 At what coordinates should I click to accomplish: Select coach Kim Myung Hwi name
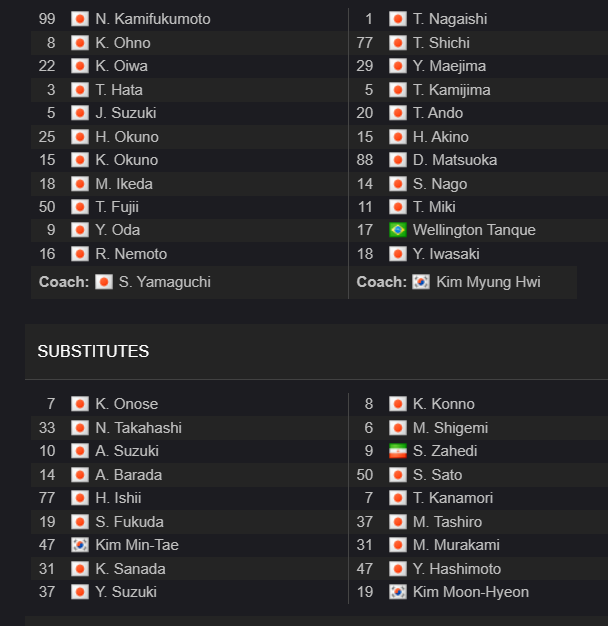click(x=488, y=282)
